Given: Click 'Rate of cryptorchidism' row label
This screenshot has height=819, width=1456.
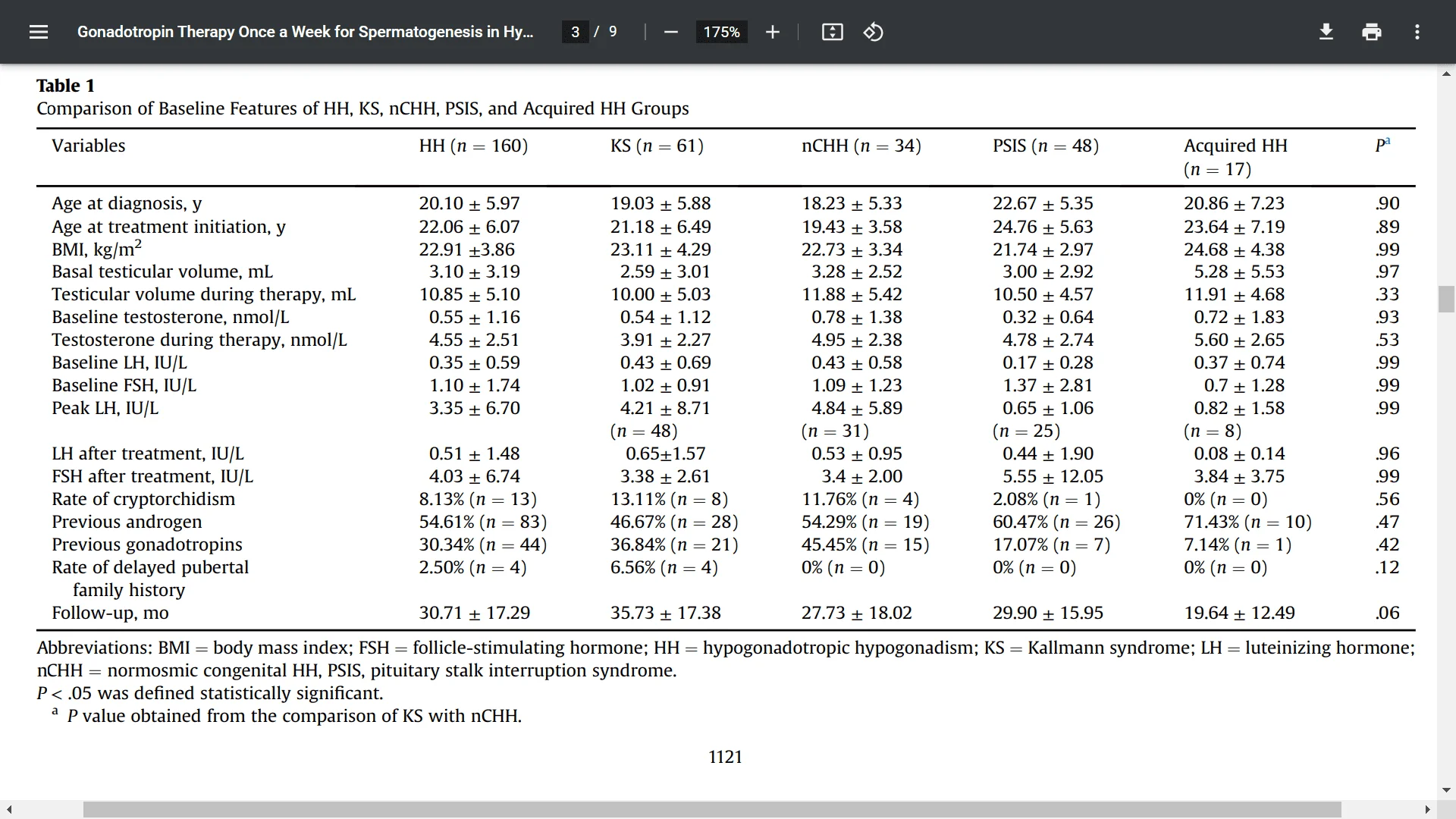Looking at the screenshot, I should click(x=143, y=499).
